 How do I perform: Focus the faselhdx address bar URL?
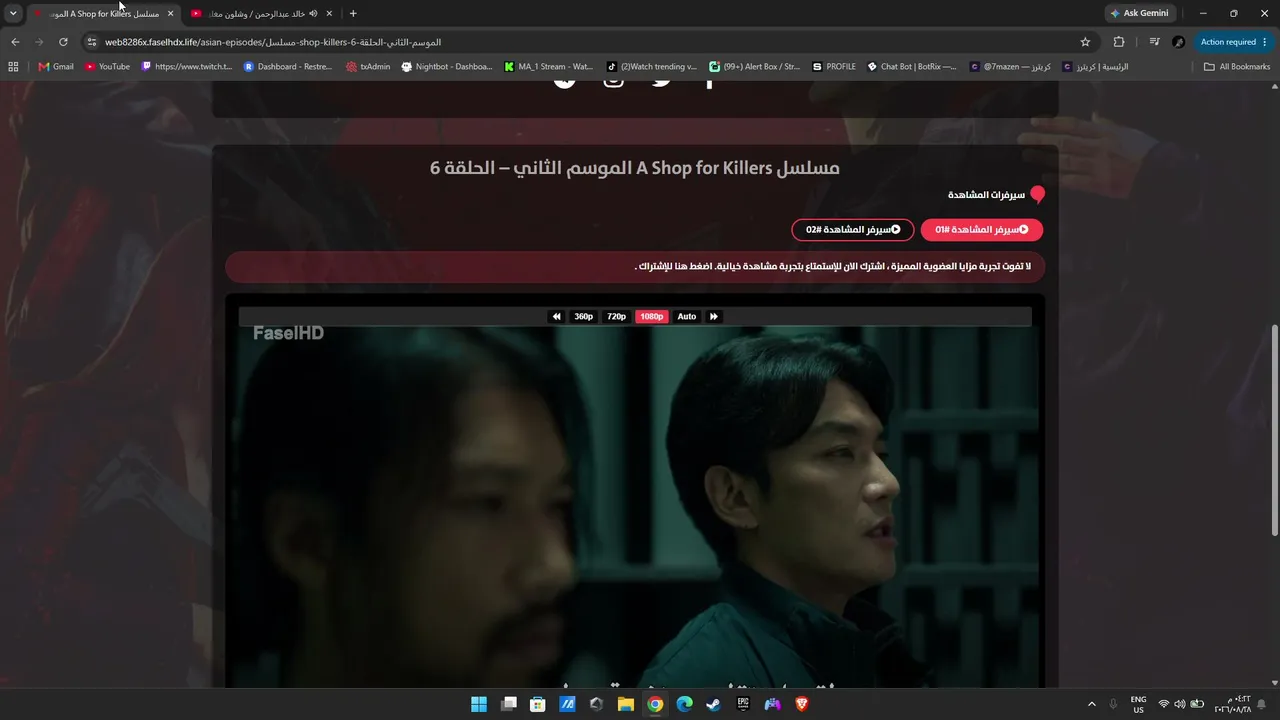click(x=273, y=42)
